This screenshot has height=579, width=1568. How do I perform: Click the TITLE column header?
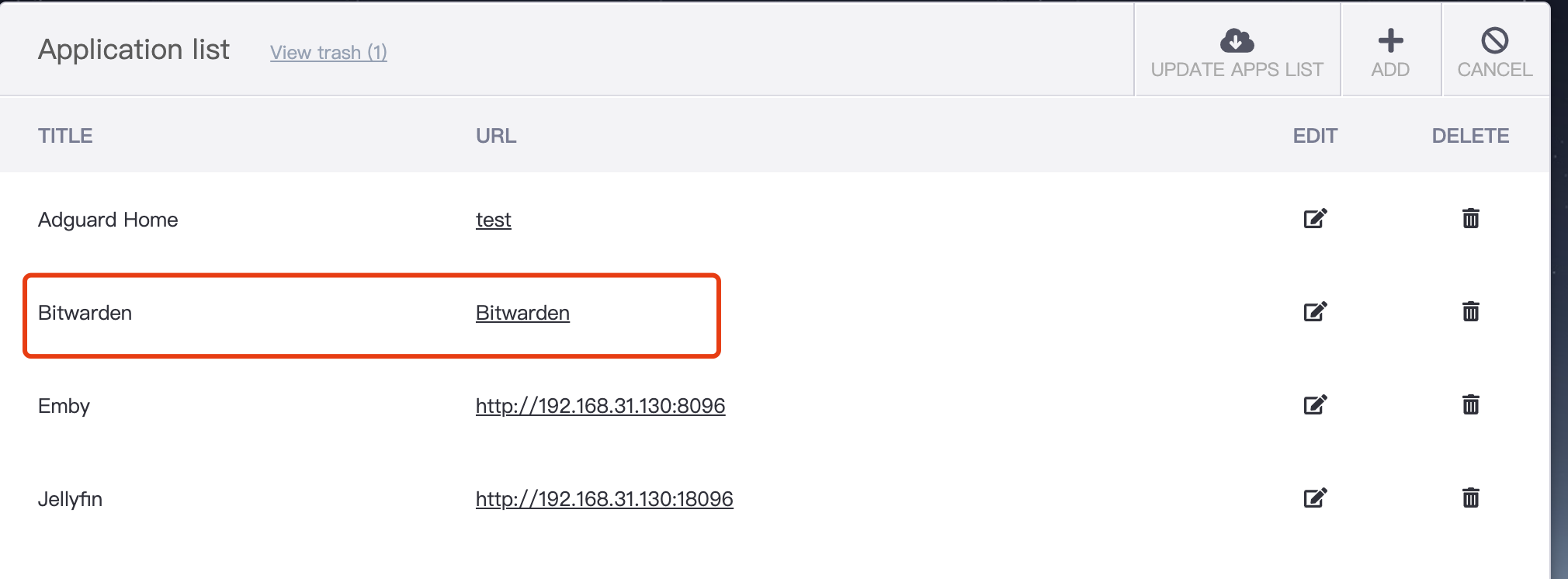pos(65,136)
